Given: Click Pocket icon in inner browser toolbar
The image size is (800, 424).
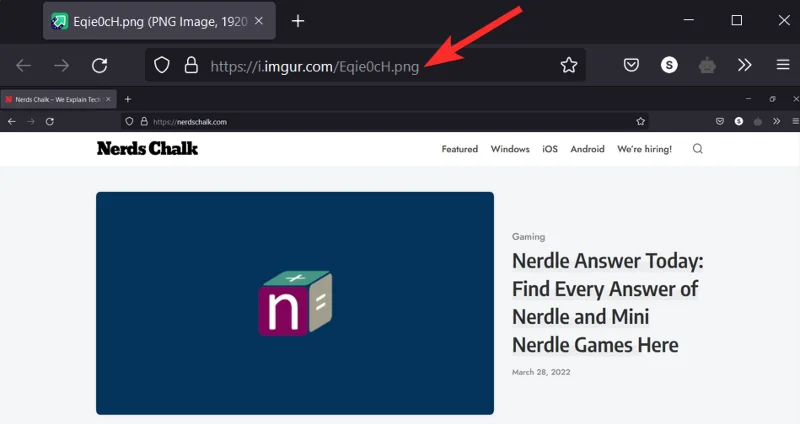Looking at the screenshot, I should coord(720,121).
